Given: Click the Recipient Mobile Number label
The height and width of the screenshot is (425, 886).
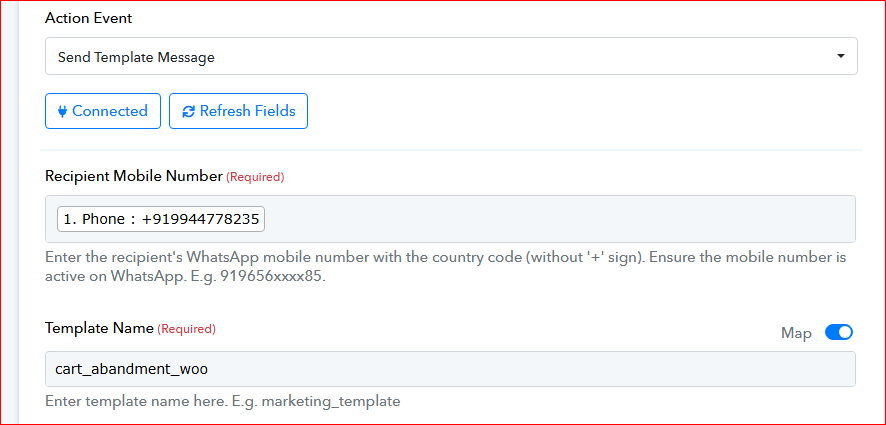Looking at the screenshot, I should click(133, 176).
